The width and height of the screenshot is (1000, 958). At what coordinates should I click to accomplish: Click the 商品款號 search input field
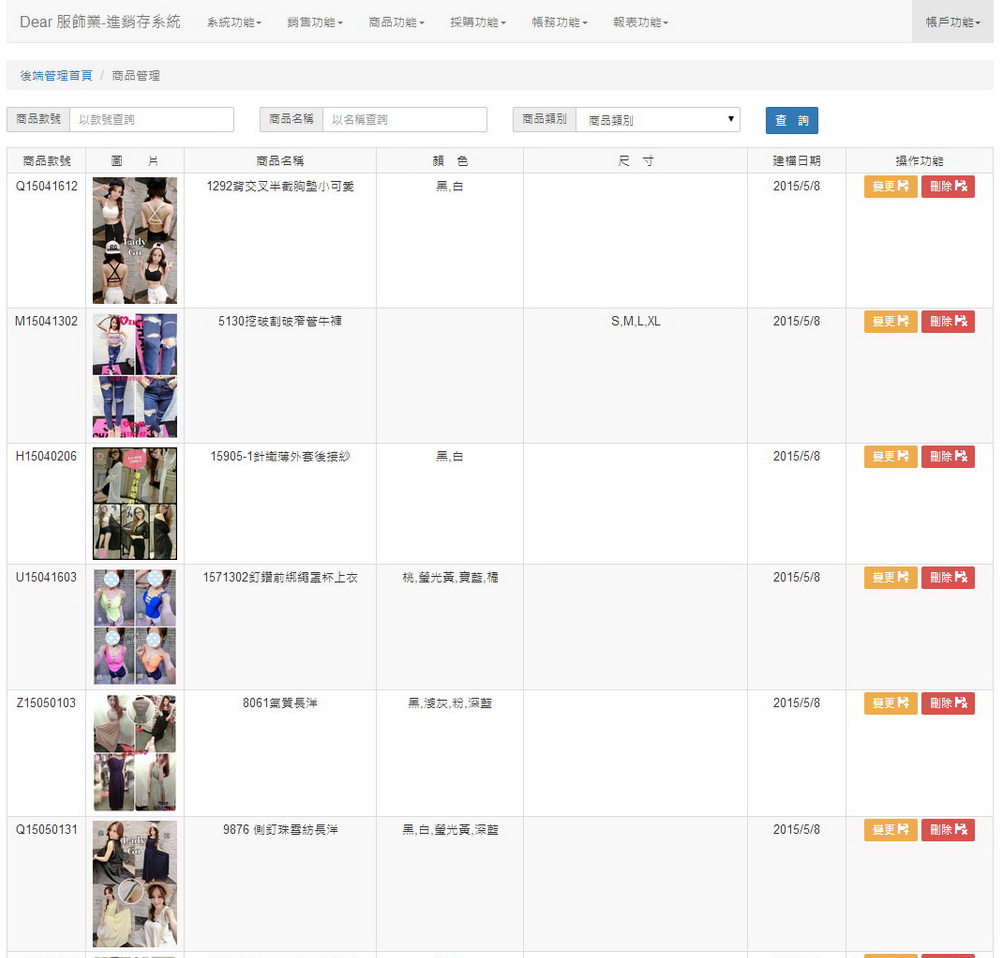coord(151,120)
